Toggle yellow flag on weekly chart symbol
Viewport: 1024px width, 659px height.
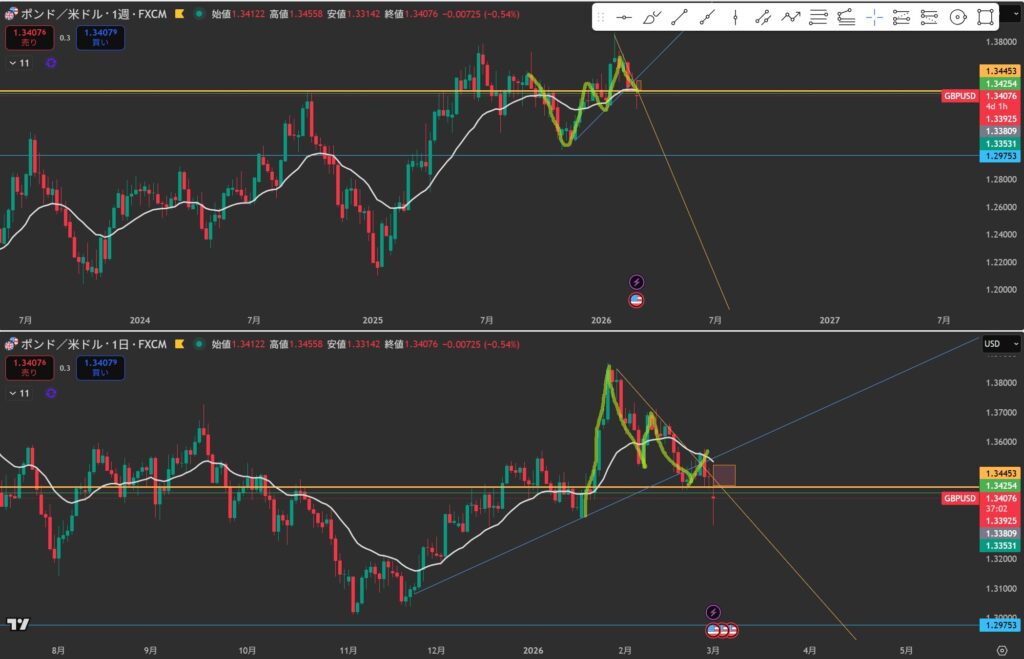coord(178,15)
